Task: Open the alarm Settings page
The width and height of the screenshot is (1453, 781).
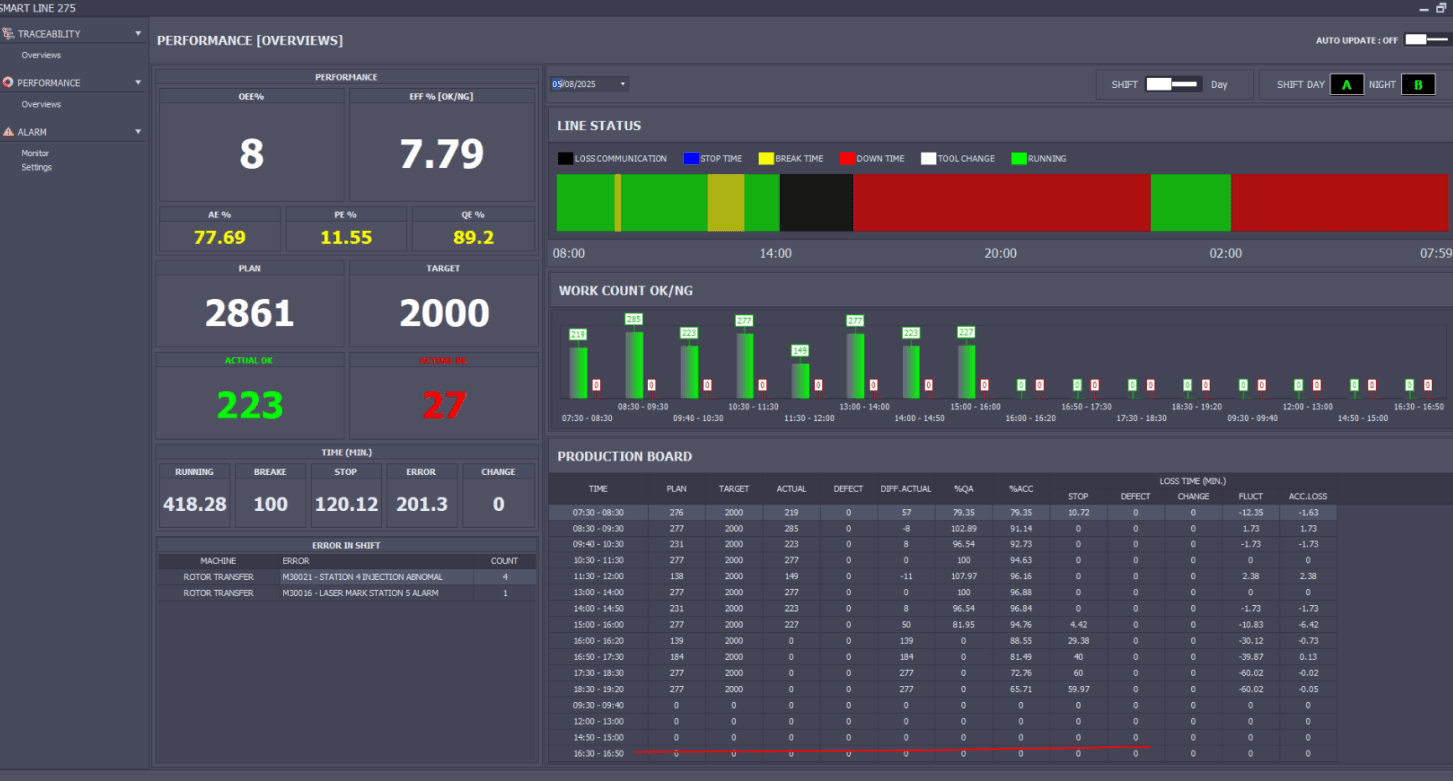Action: click(37, 167)
